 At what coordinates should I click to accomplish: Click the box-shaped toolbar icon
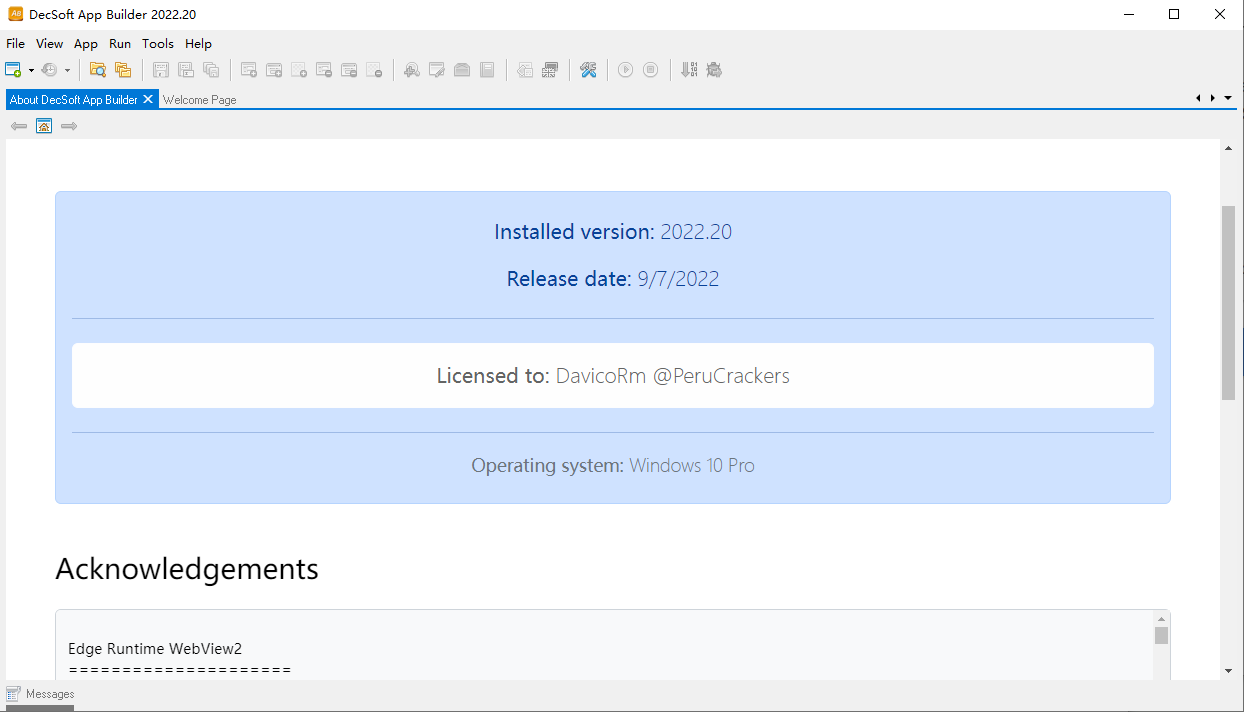[x=462, y=70]
